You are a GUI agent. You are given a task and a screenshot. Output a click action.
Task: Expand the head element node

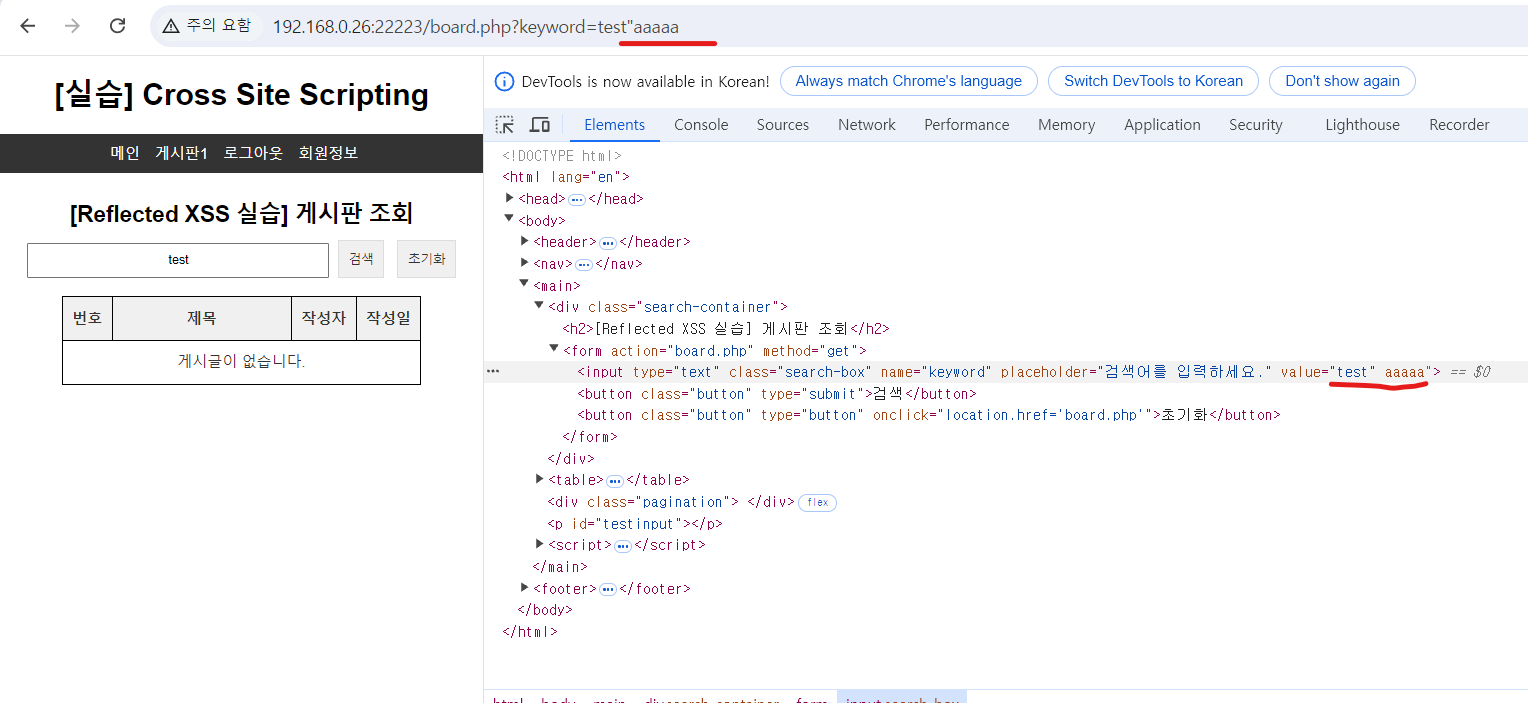509,198
